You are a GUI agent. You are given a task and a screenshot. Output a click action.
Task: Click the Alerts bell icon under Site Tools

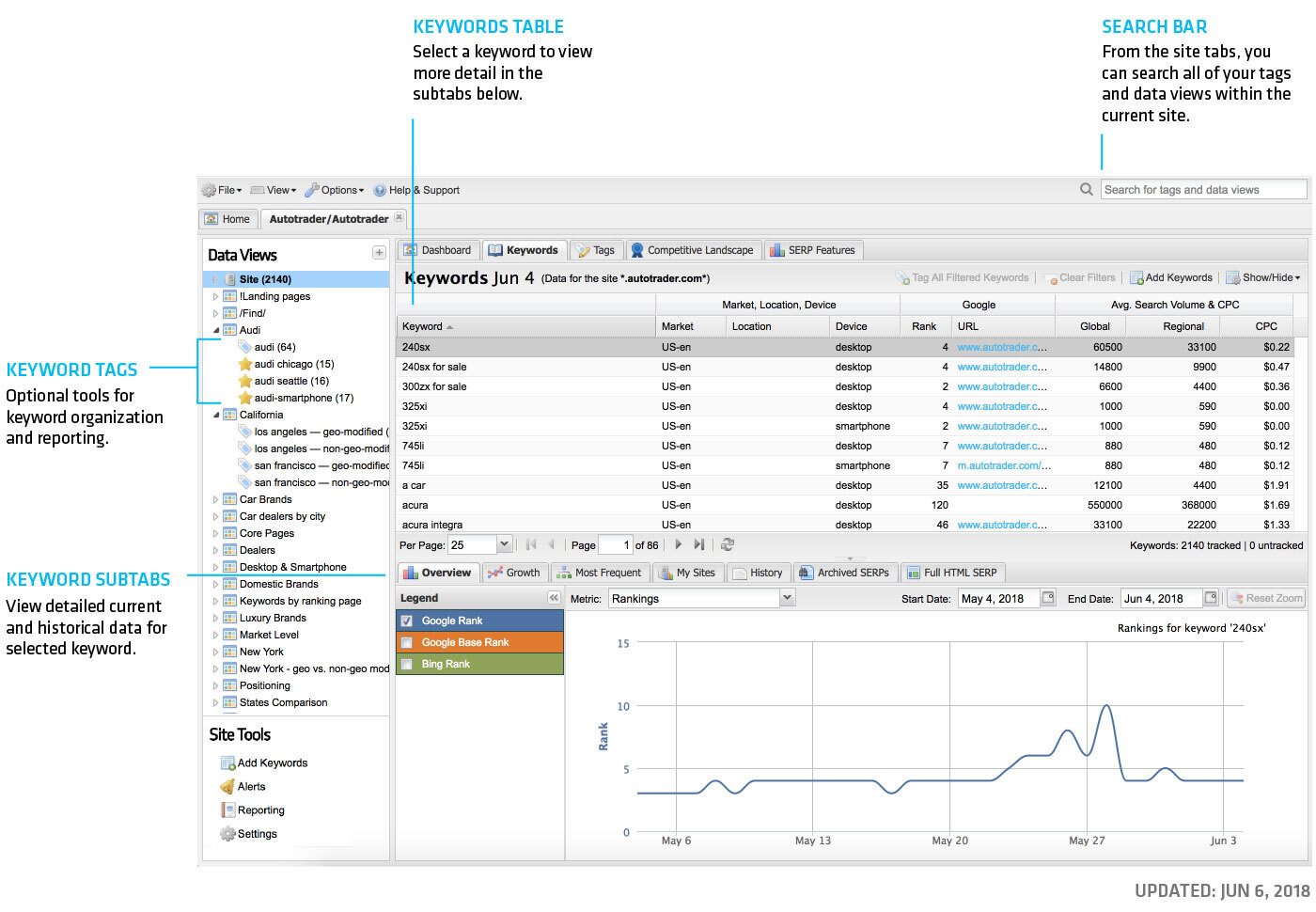tap(229, 786)
